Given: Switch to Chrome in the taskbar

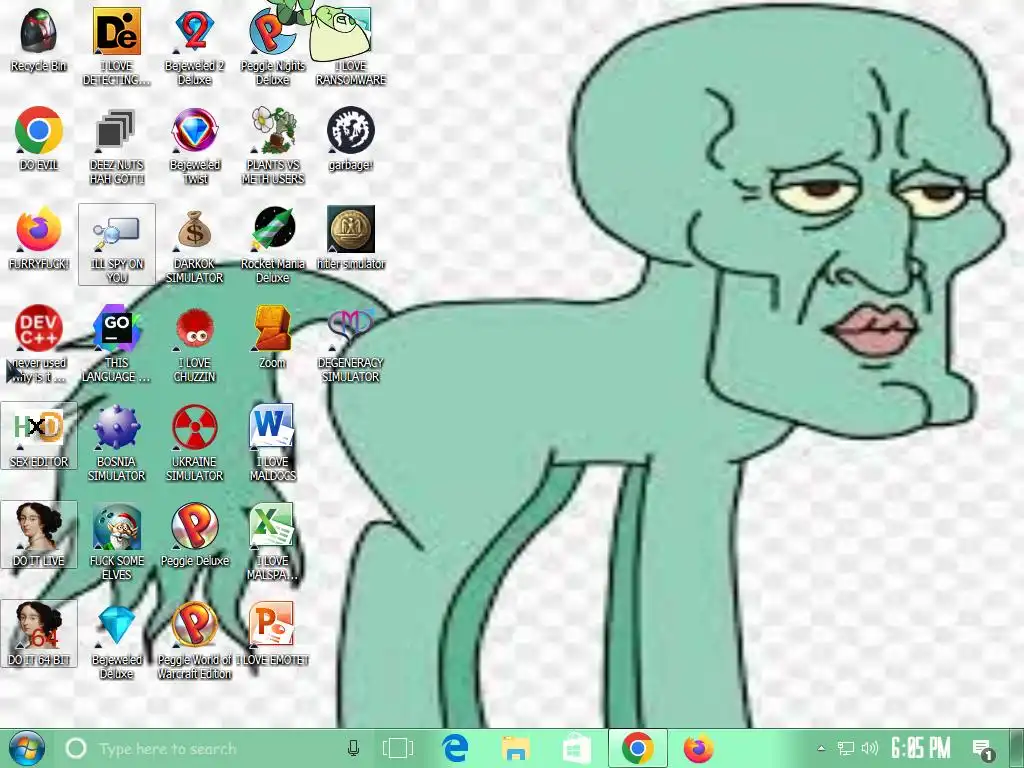Looking at the screenshot, I should 637,748.
